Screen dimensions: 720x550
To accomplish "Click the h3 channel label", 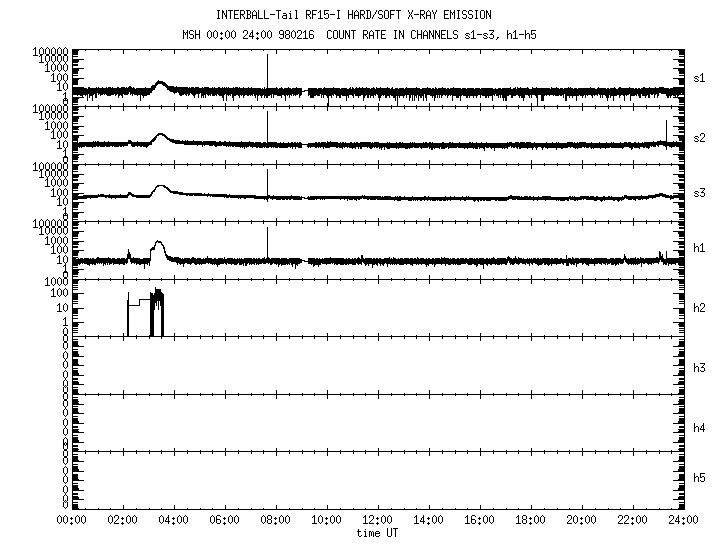I will [700, 368].
